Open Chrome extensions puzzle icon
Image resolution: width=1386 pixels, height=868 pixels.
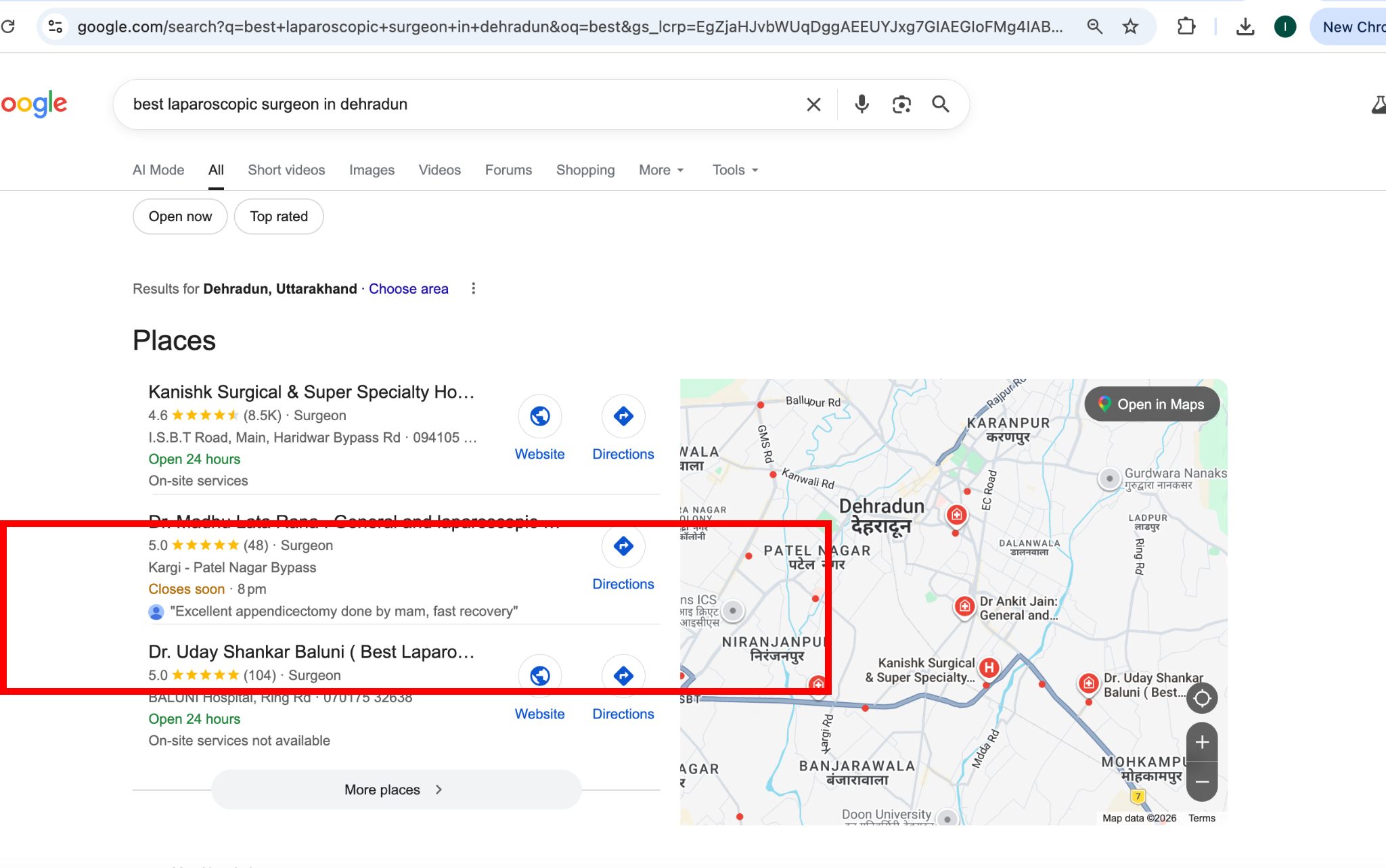pyautogui.click(x=1186, y=27)
